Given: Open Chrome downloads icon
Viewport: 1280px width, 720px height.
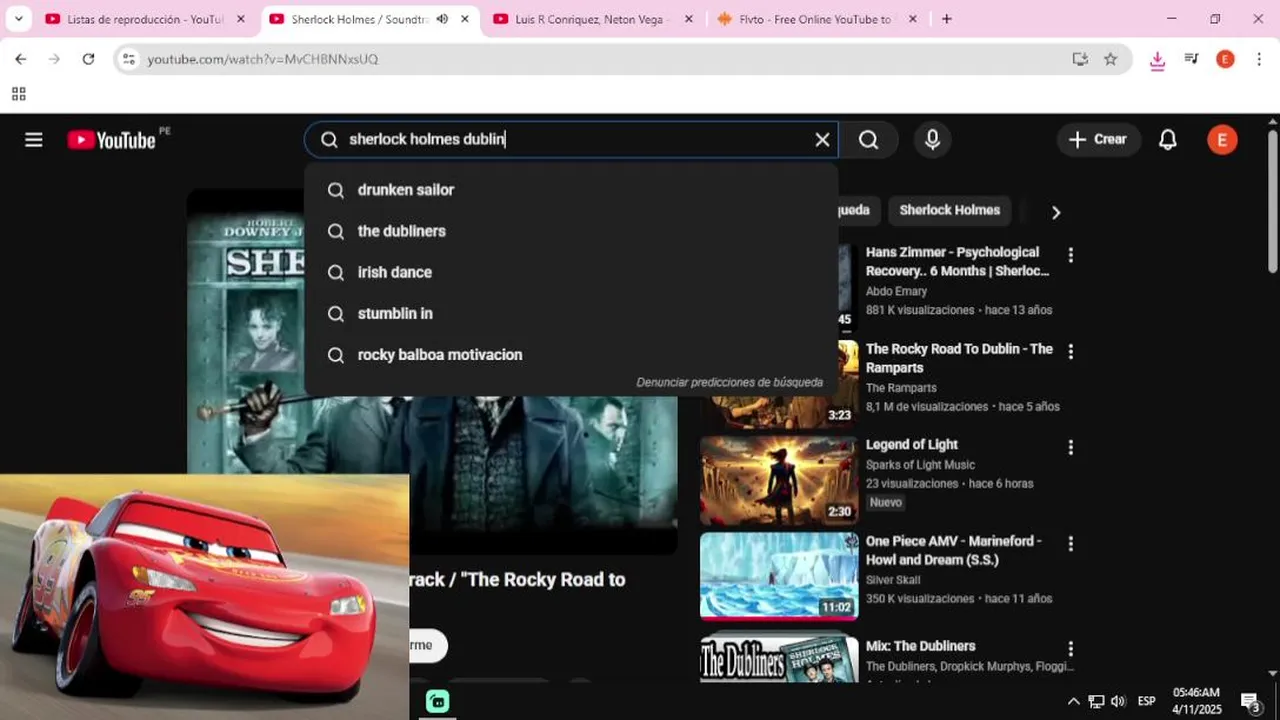Looking at the screenshot, I should tap(1157, 60).
